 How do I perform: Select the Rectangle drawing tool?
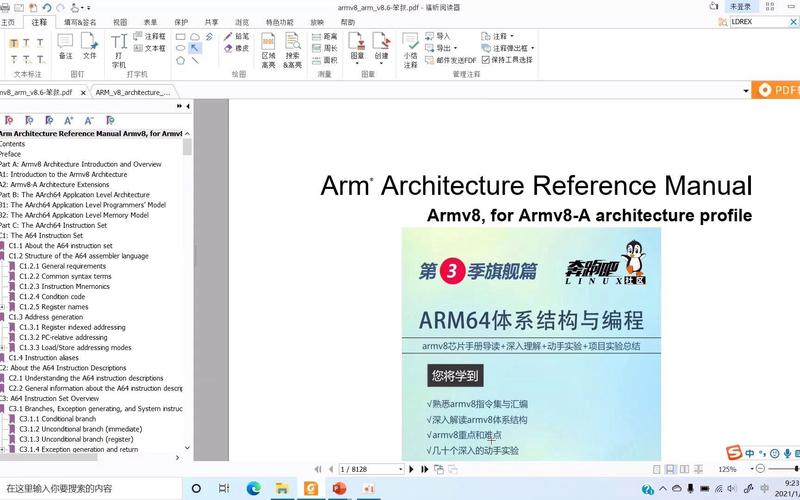(x=181, y=37)
